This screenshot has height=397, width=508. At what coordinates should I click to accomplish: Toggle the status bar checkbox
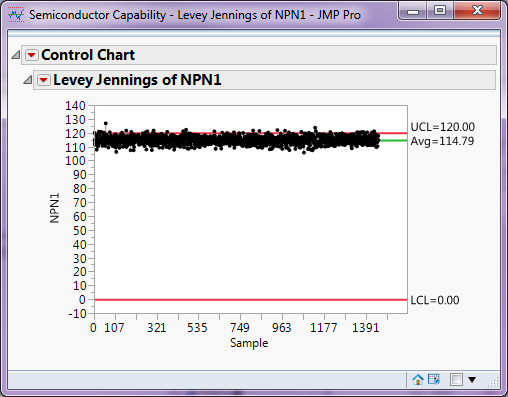click(456, 380)
